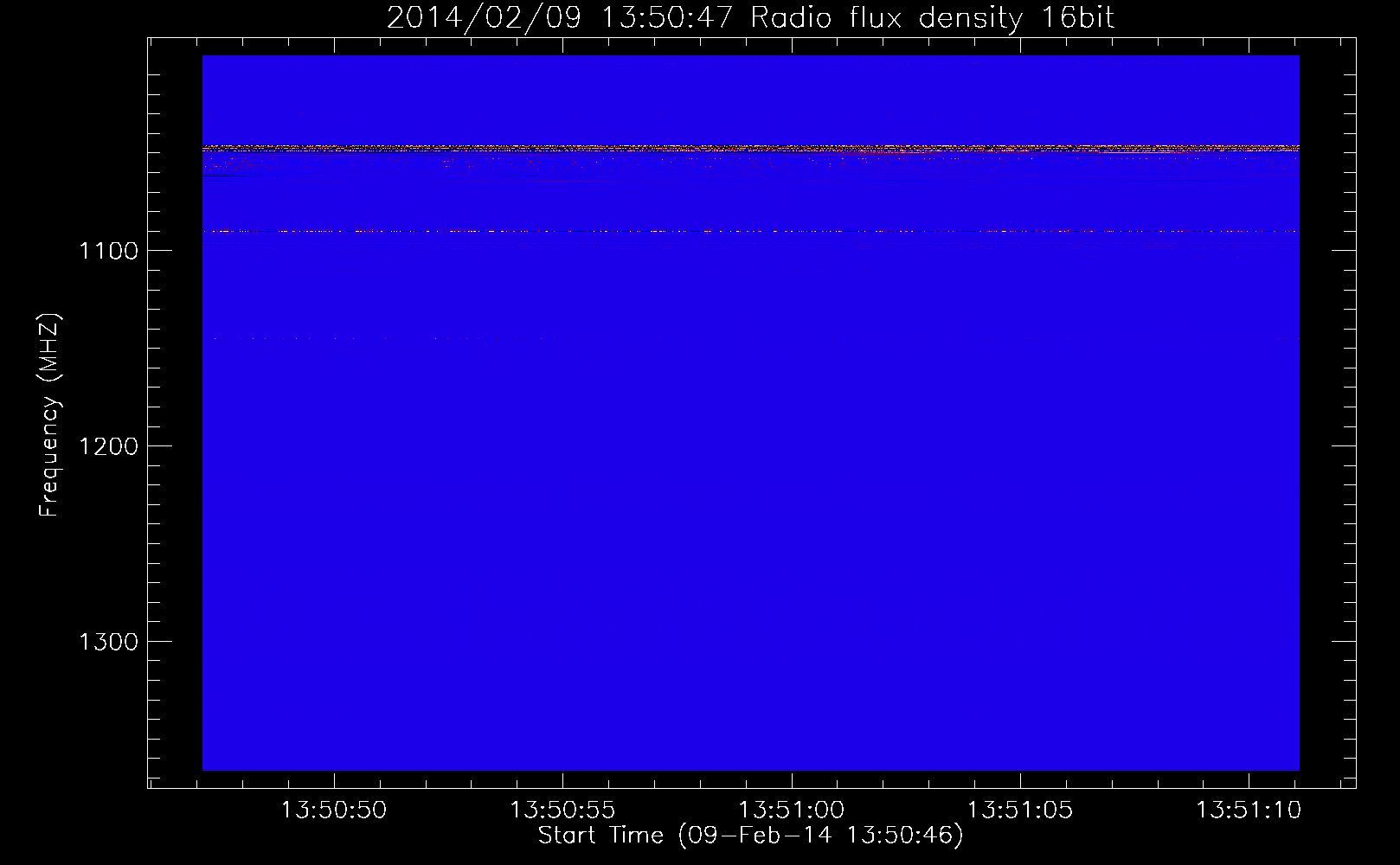Click the right axis major tick opposite 1300

(x=1344, y=641)
